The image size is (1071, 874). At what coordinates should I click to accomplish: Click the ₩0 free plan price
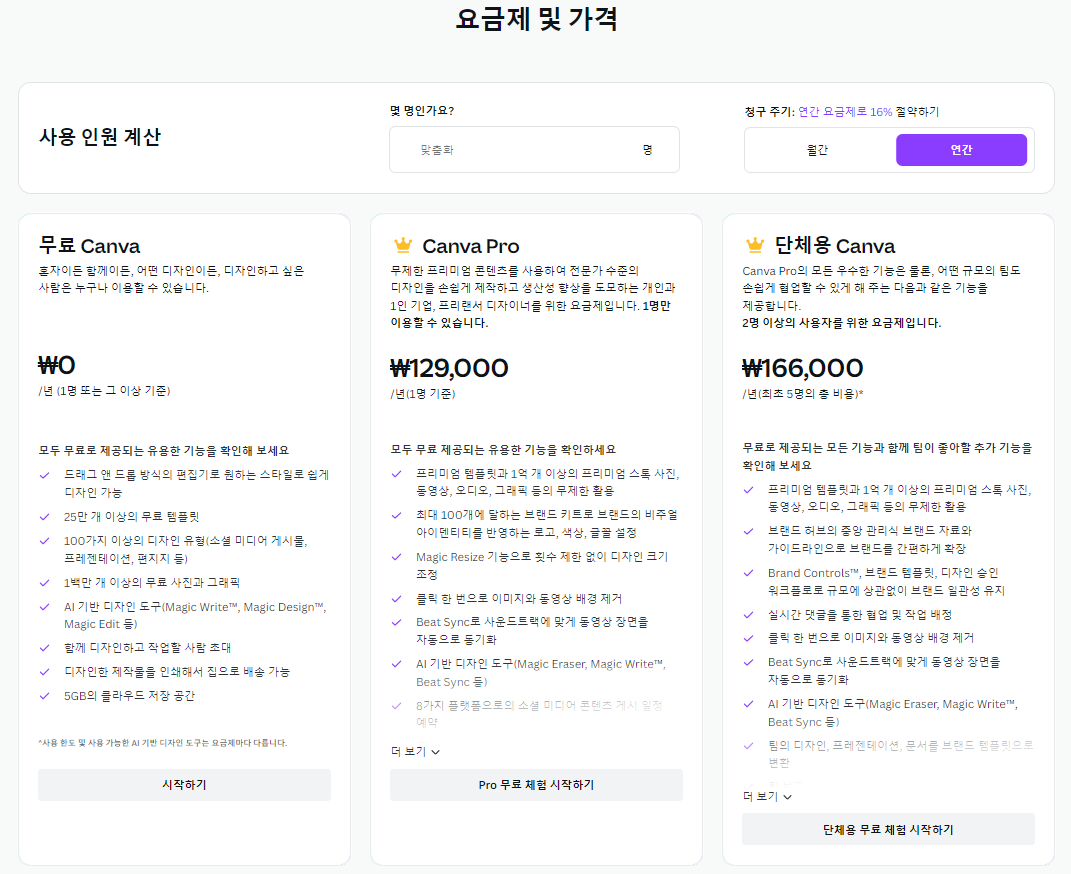(x=57, y=365)
